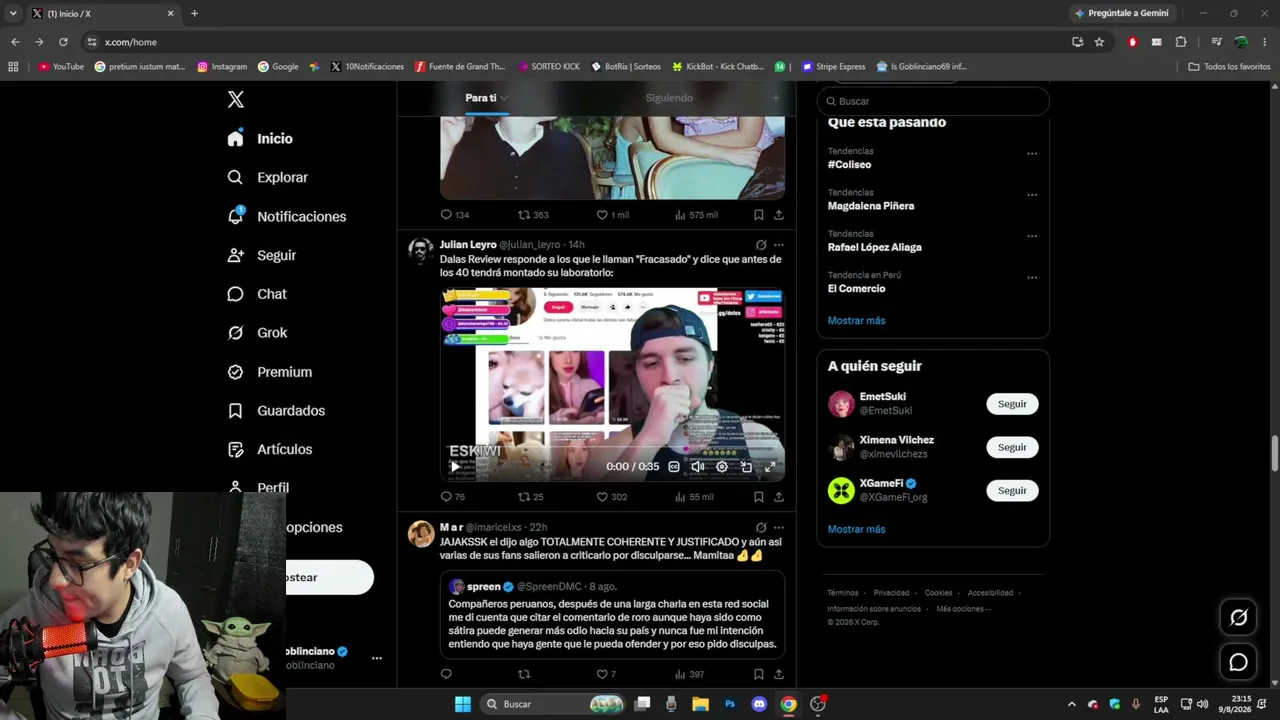Click the Artículos icon in sidebar
Viewport: 1280px width, 720px height.
tap(235, 449)
